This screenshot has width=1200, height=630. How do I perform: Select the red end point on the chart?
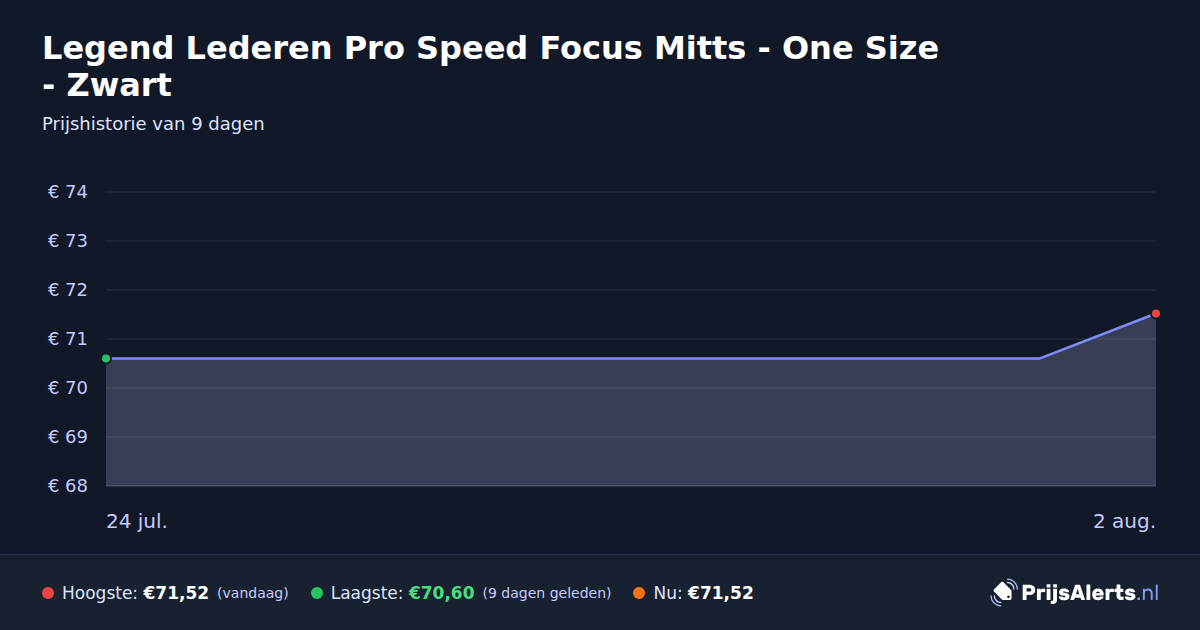1155,314
